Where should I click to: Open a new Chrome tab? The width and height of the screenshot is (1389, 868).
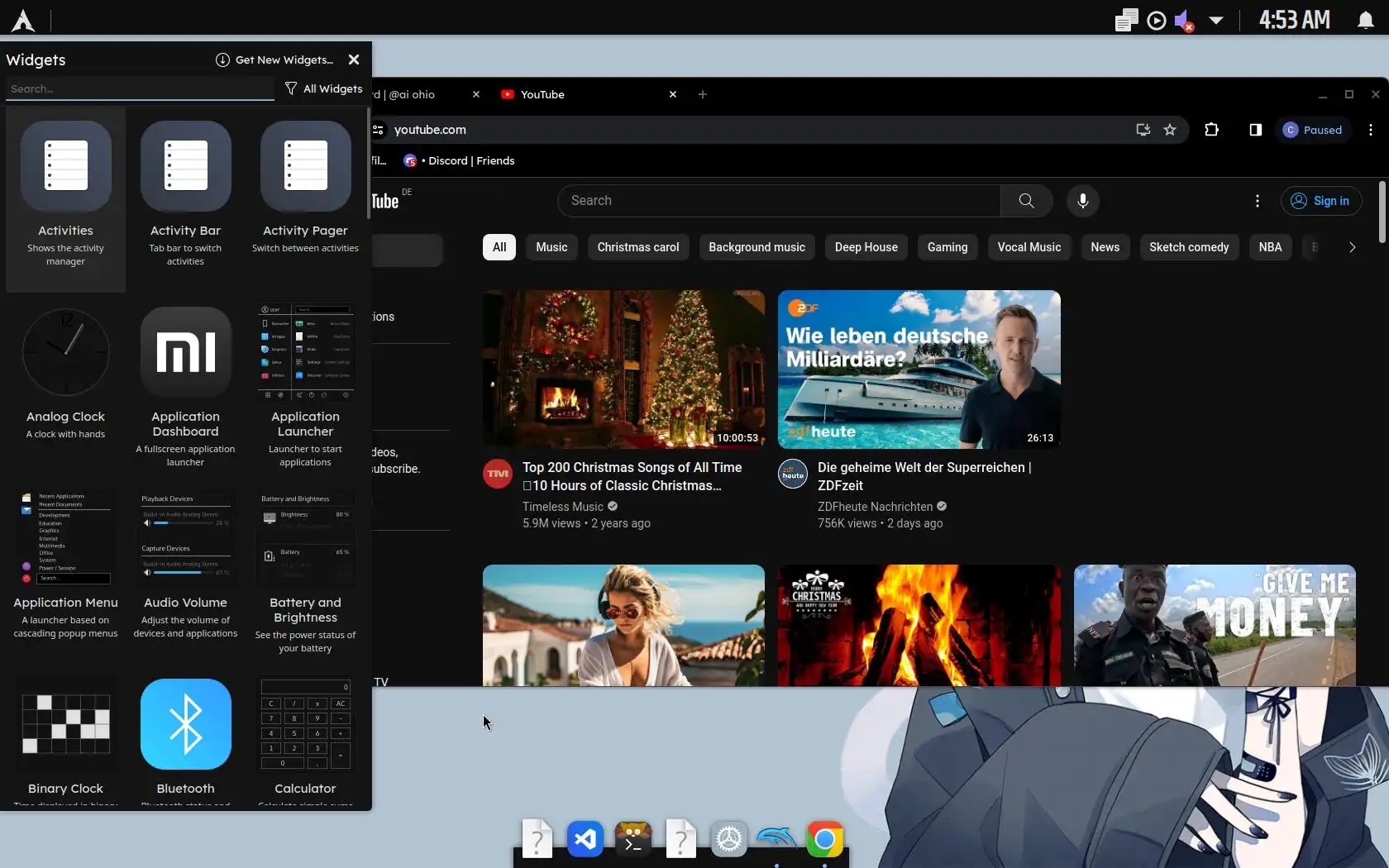coord(703,94)
